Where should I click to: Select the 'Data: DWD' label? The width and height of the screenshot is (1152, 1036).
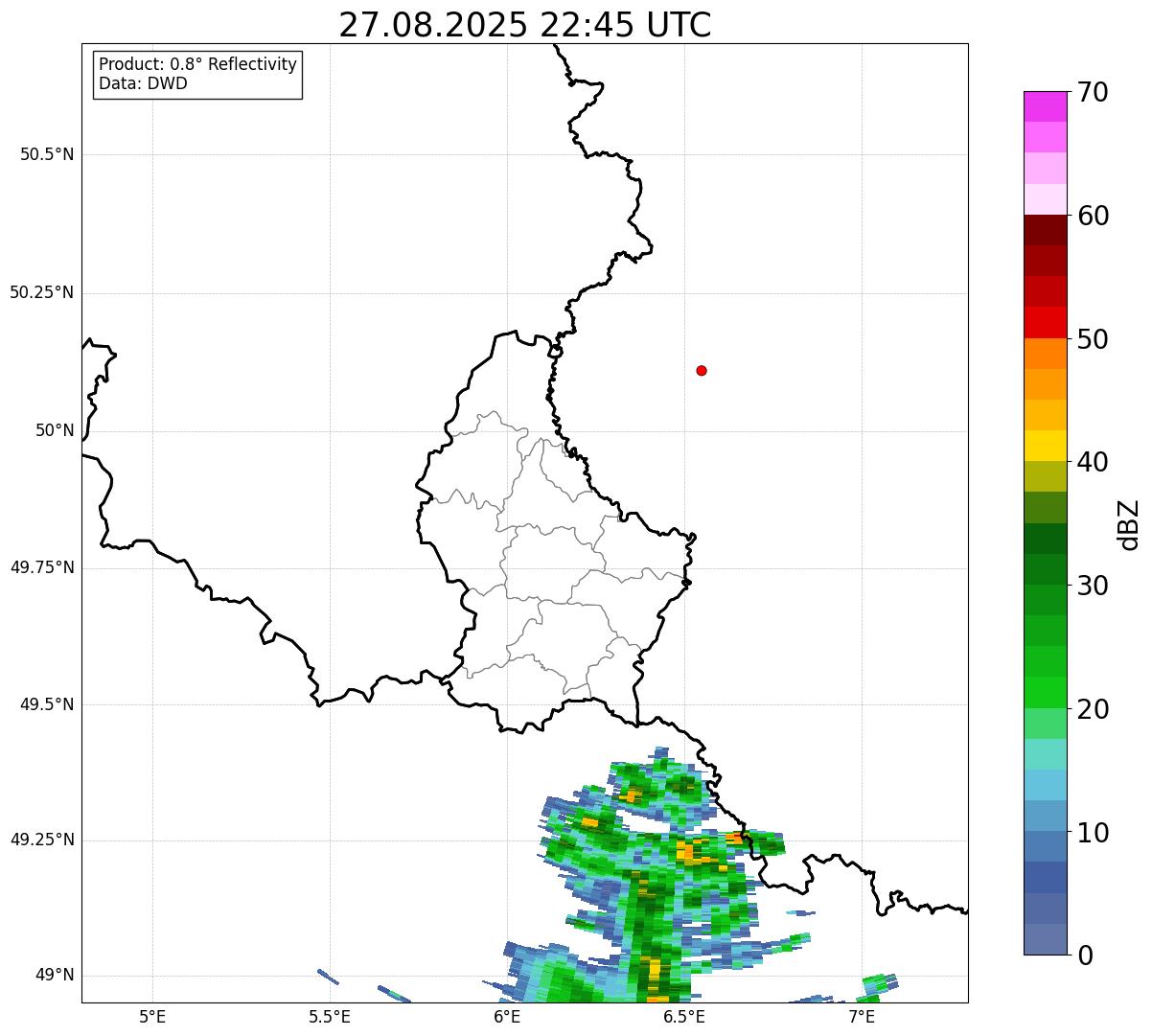[143, 83]
